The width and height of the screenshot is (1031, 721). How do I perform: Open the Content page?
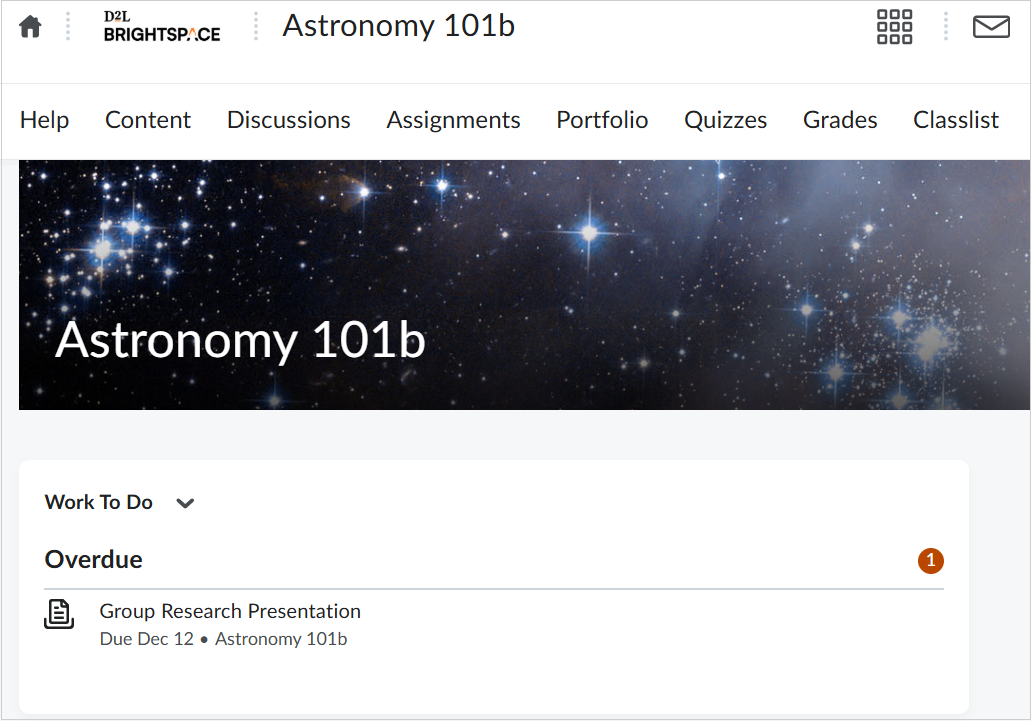(x=147, y=119)
